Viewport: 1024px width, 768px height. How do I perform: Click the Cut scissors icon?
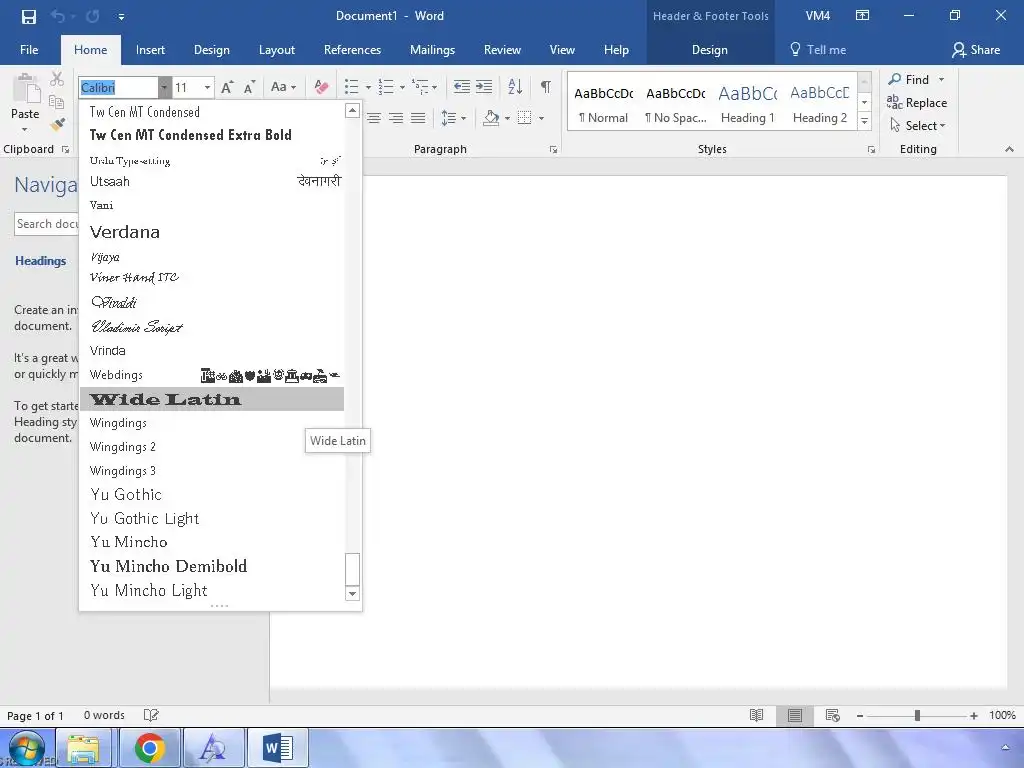pos(57,79)
